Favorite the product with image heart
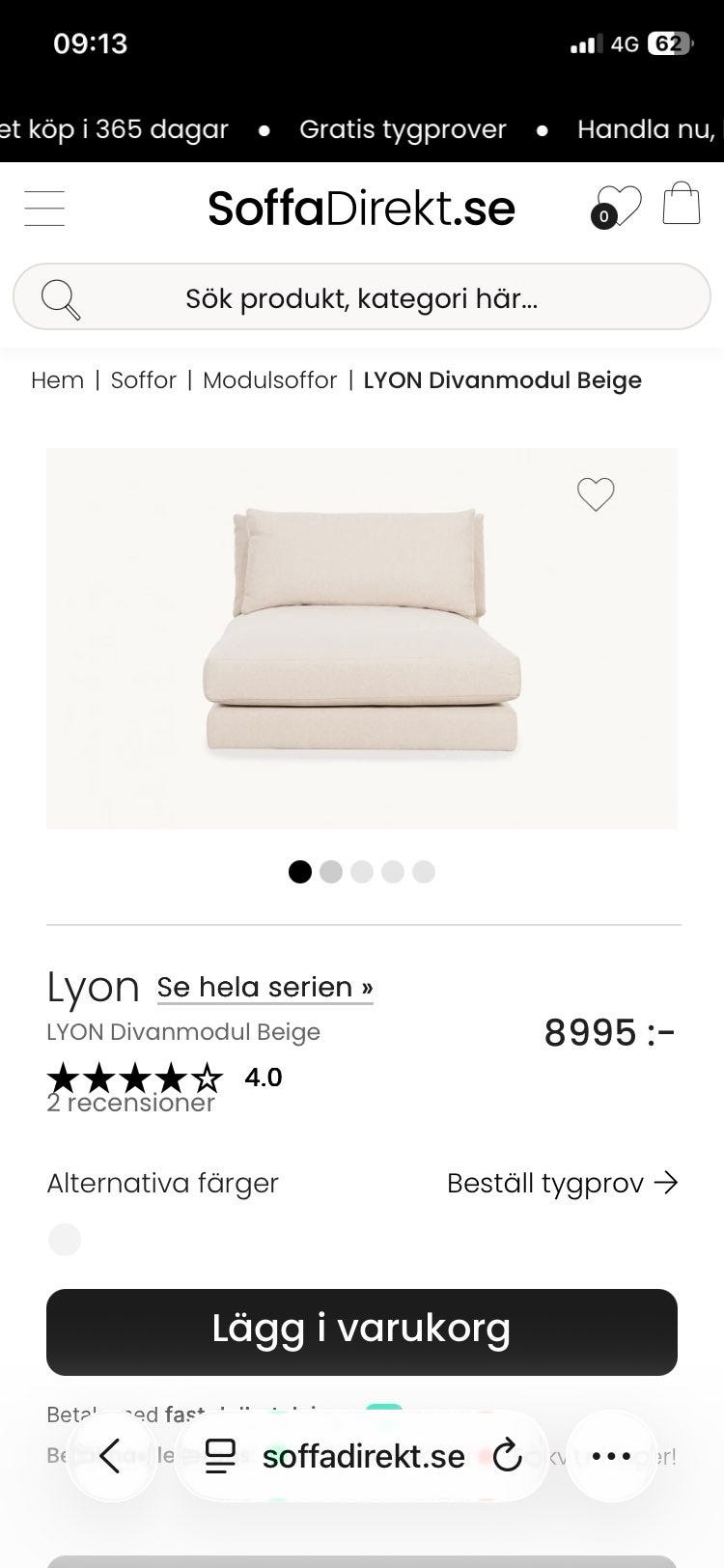724x1568 pixels. (x=596, y=494)
